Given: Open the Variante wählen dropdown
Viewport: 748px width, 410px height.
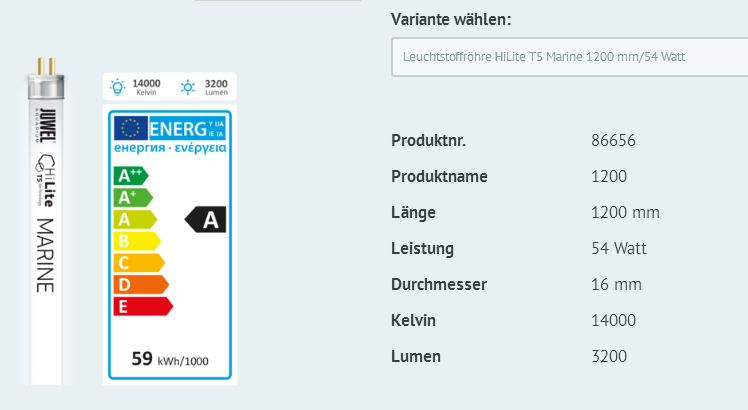Looking at the screenshot, I should tap(568, 57).
